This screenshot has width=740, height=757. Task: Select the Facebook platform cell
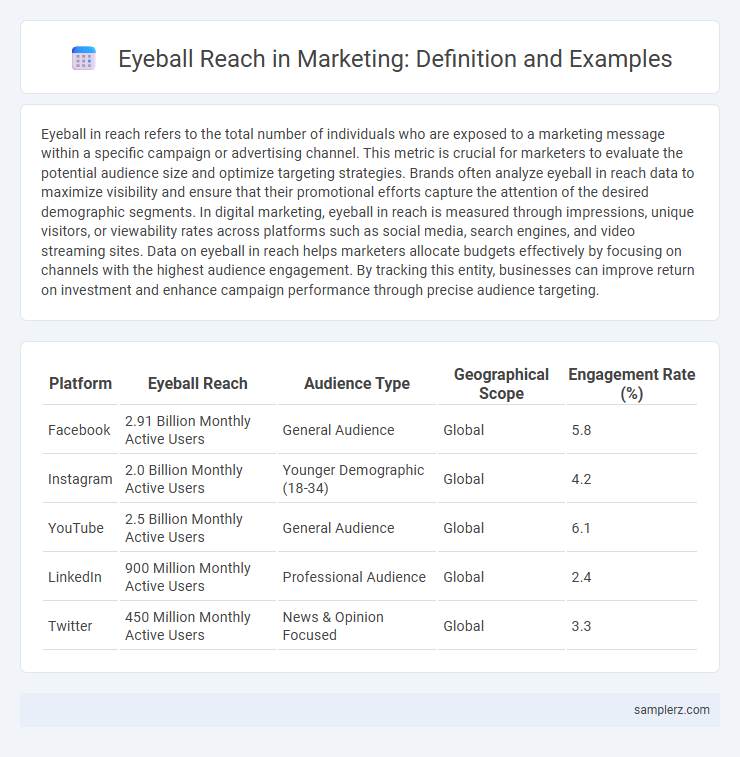79,430
